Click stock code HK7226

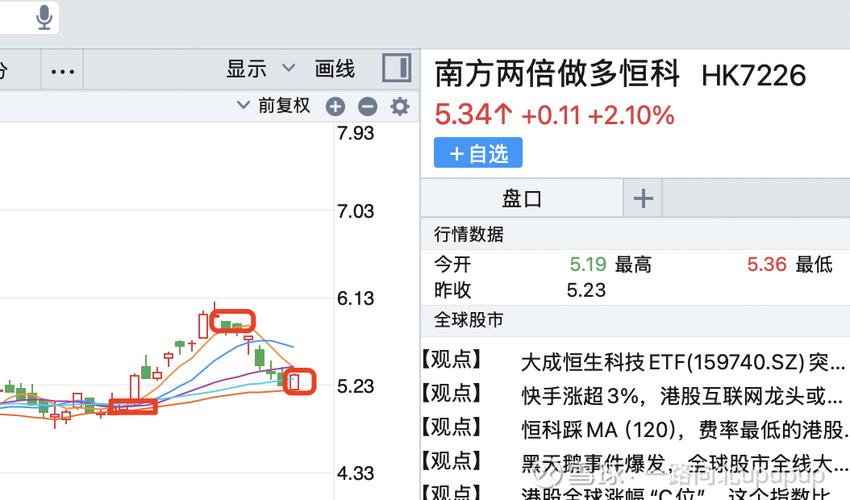pos(754,75)
